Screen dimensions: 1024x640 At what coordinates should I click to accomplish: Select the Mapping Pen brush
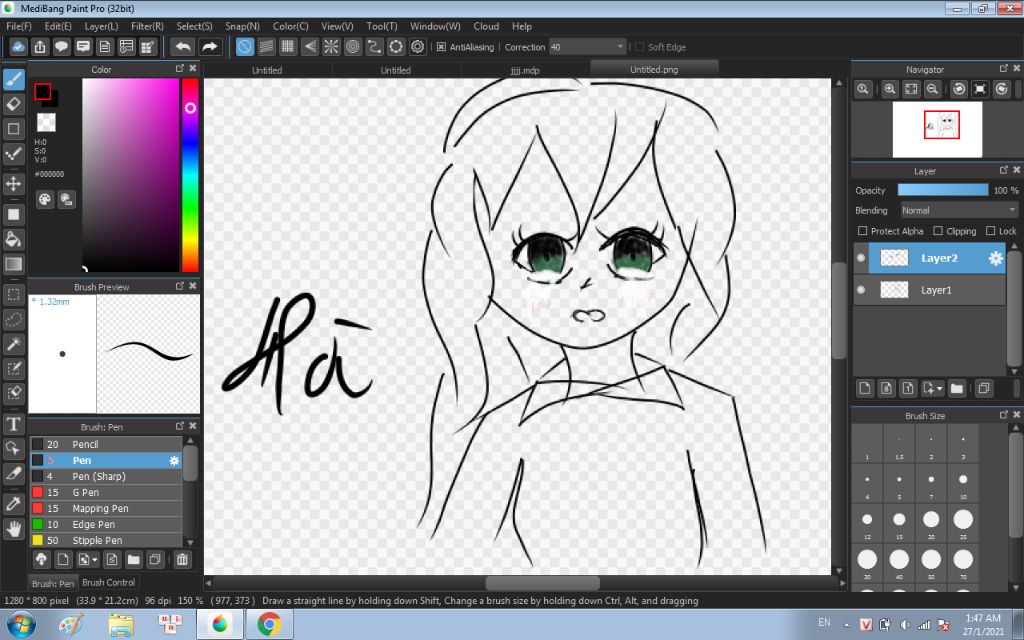tap(106, 509)
